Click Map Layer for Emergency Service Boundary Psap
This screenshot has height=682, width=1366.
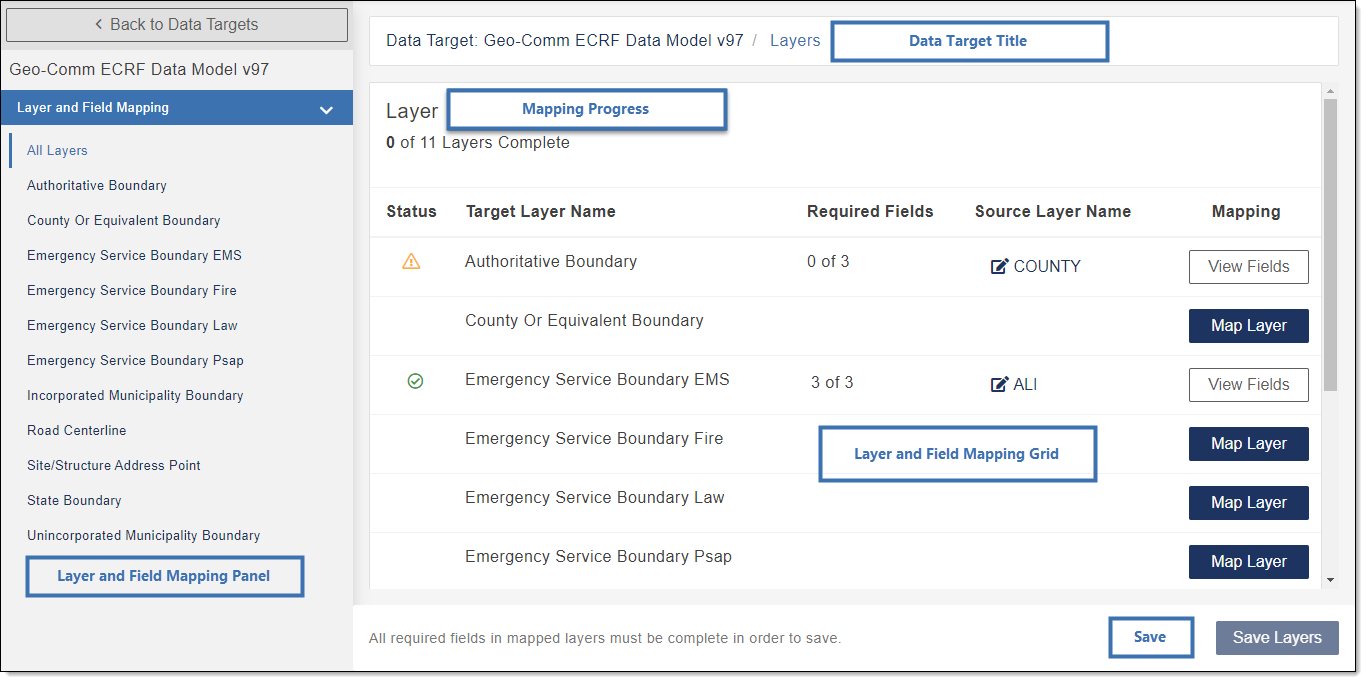pos(1248,561)
